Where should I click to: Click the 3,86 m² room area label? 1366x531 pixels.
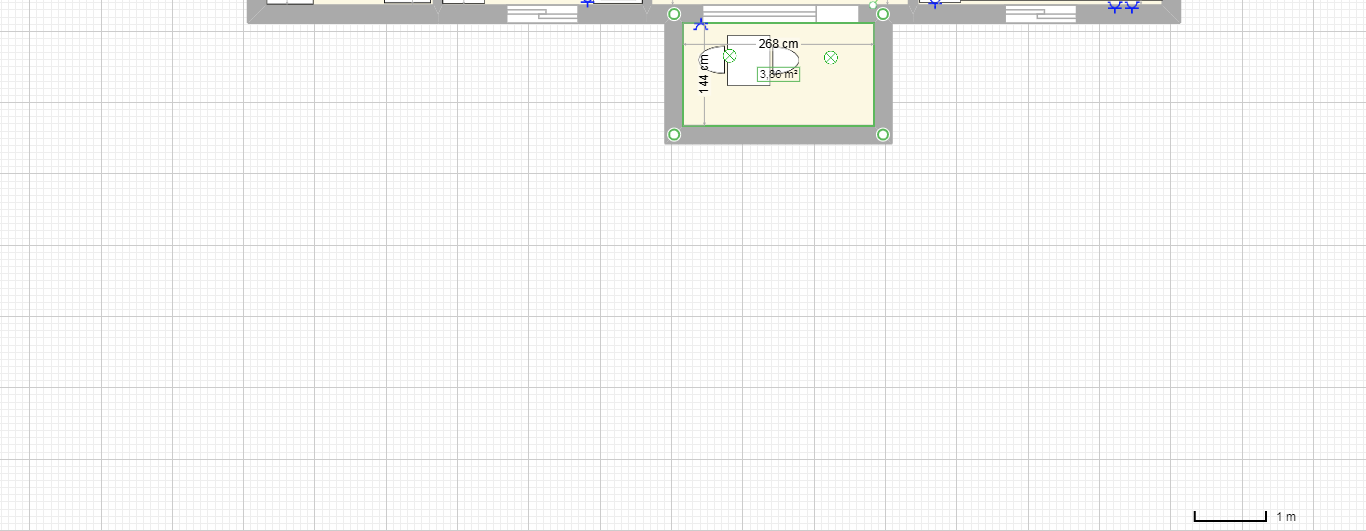coord(779,74)
